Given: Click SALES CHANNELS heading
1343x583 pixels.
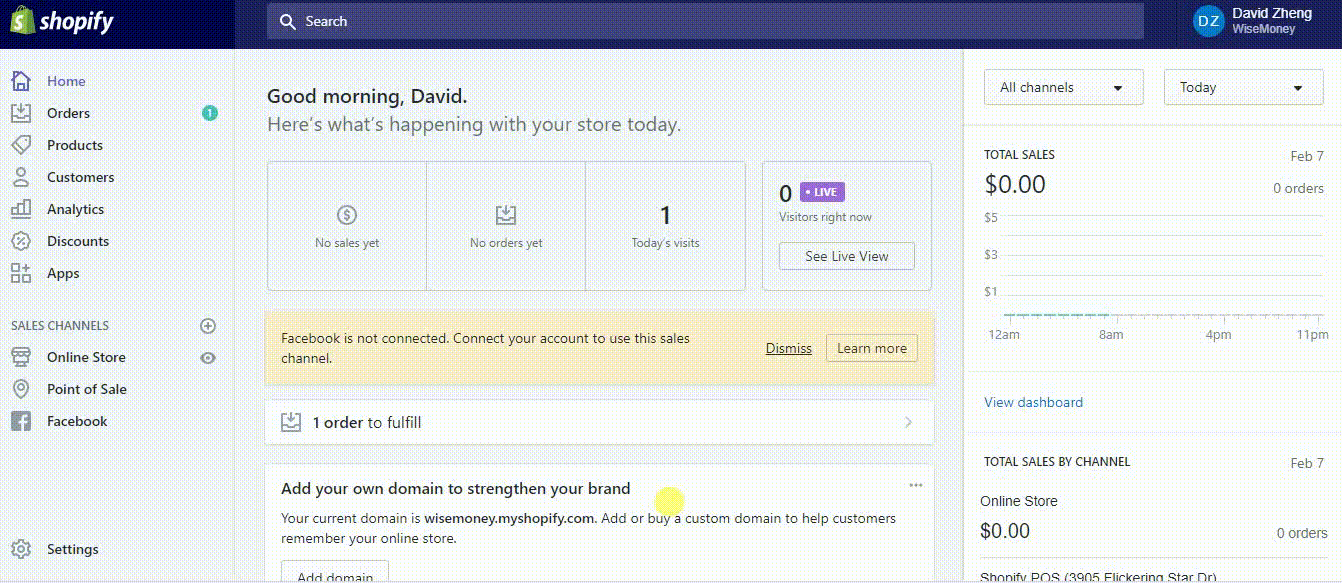Looking at the screenshot, I should (60, 325).
